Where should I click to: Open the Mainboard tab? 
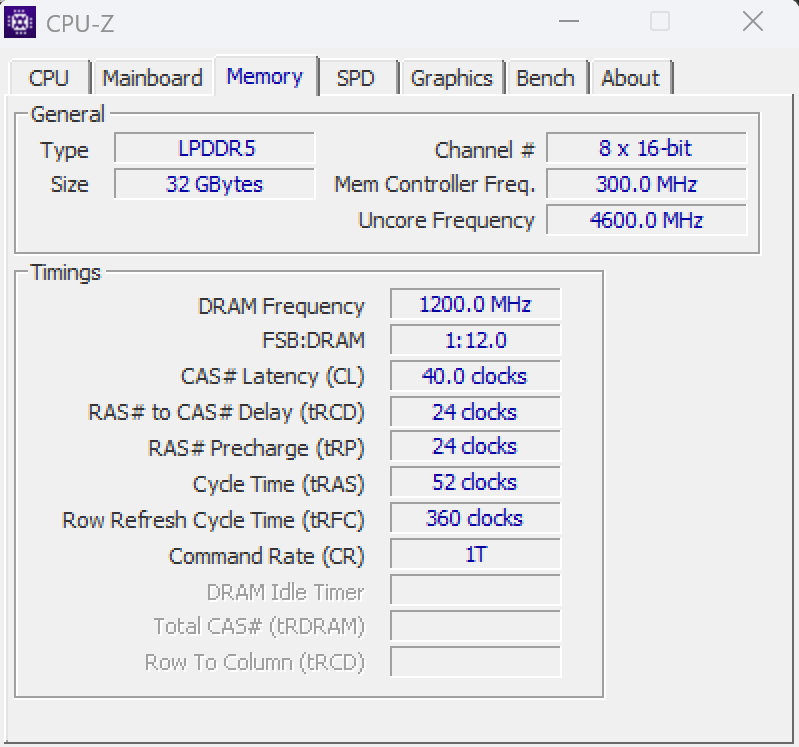click(x=152, y=78)
